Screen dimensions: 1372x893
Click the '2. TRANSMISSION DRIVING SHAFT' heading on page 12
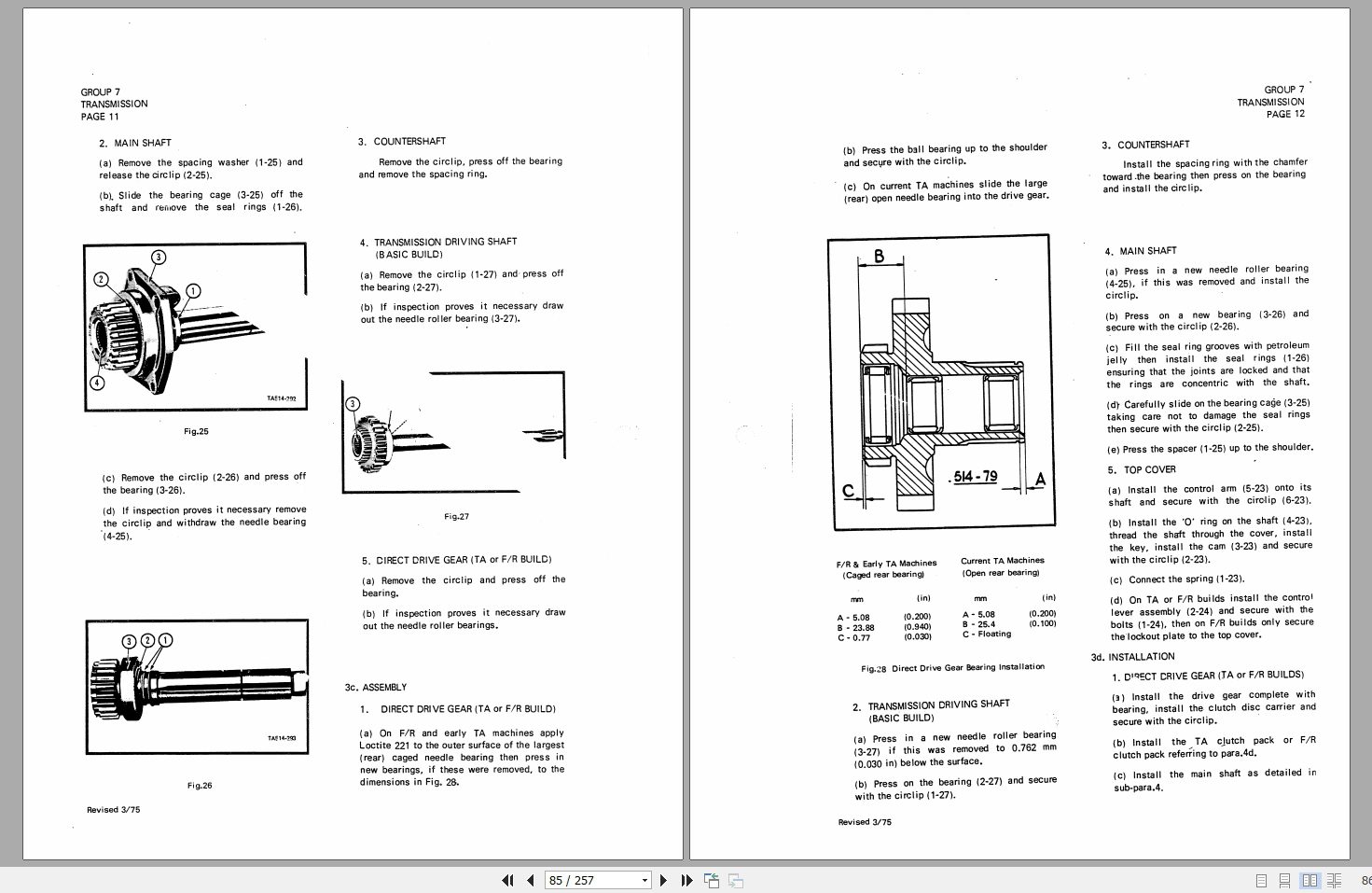[x=931, y=706]
